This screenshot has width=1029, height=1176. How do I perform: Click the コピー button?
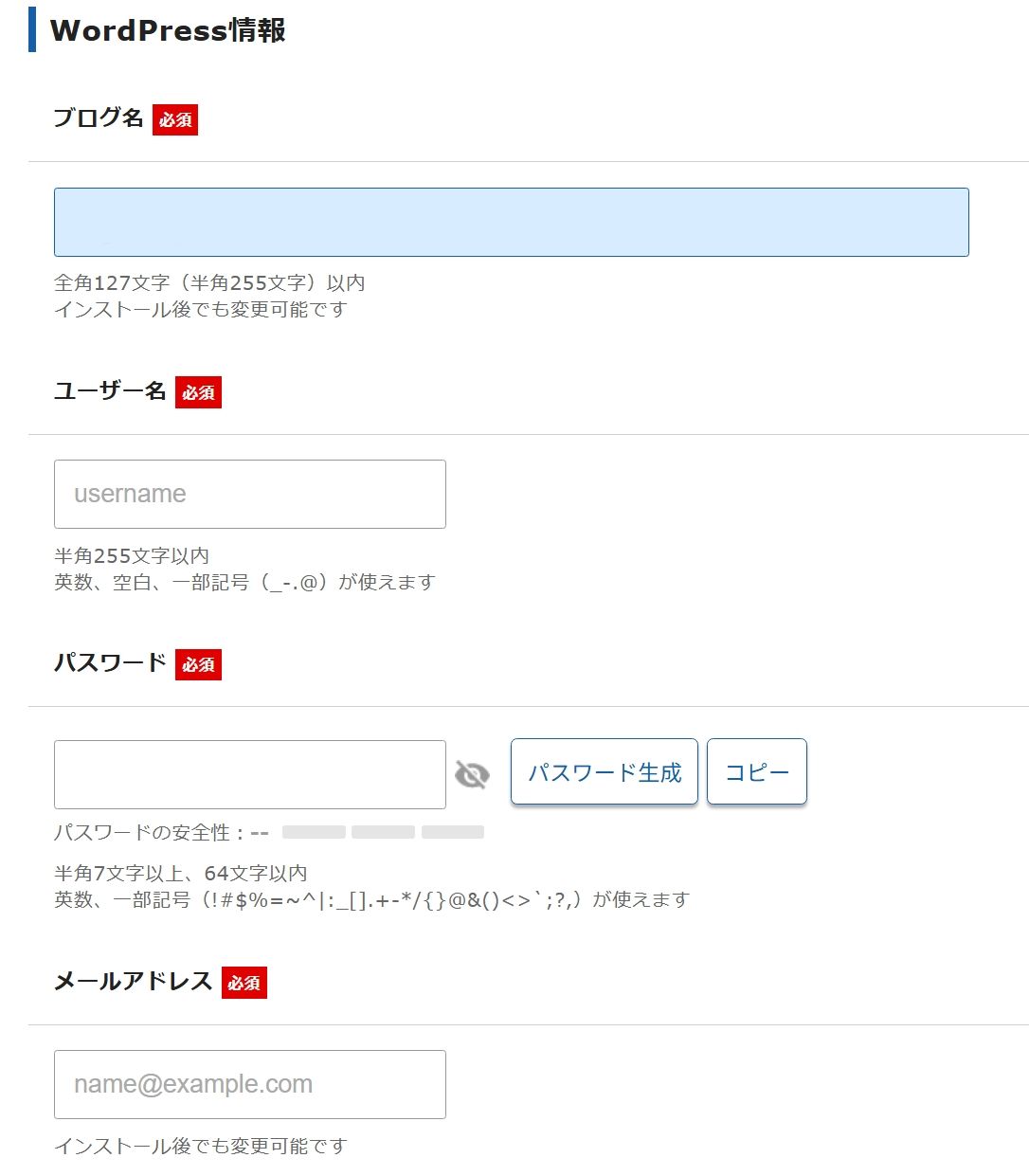click(757, 772)
